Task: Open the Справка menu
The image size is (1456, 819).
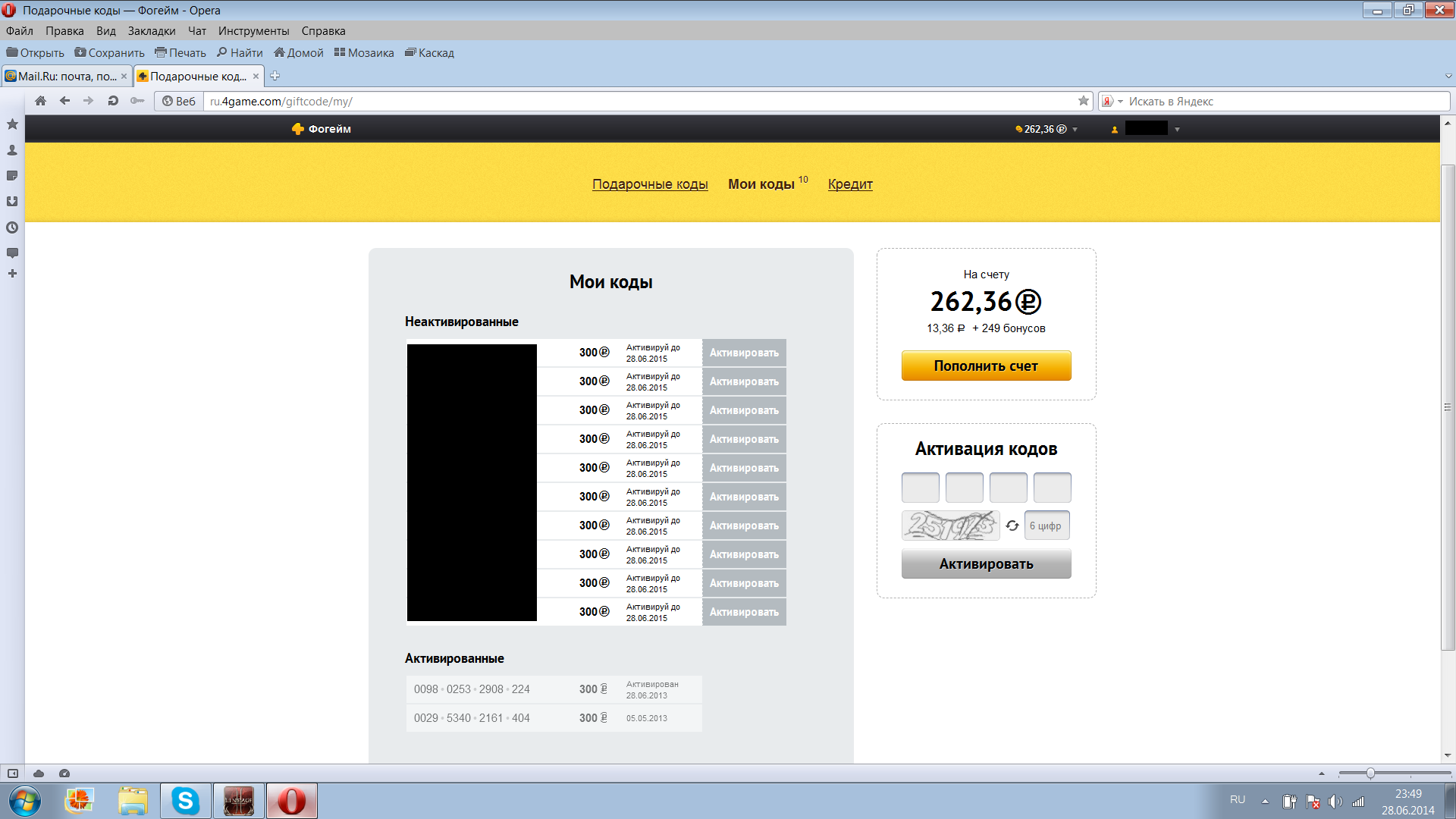Action: [324, 31]
